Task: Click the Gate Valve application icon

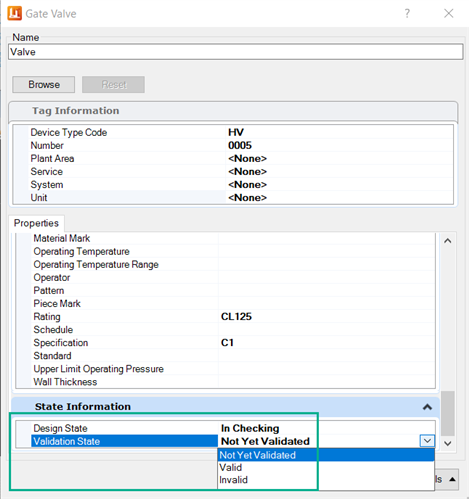Action: 15,13
